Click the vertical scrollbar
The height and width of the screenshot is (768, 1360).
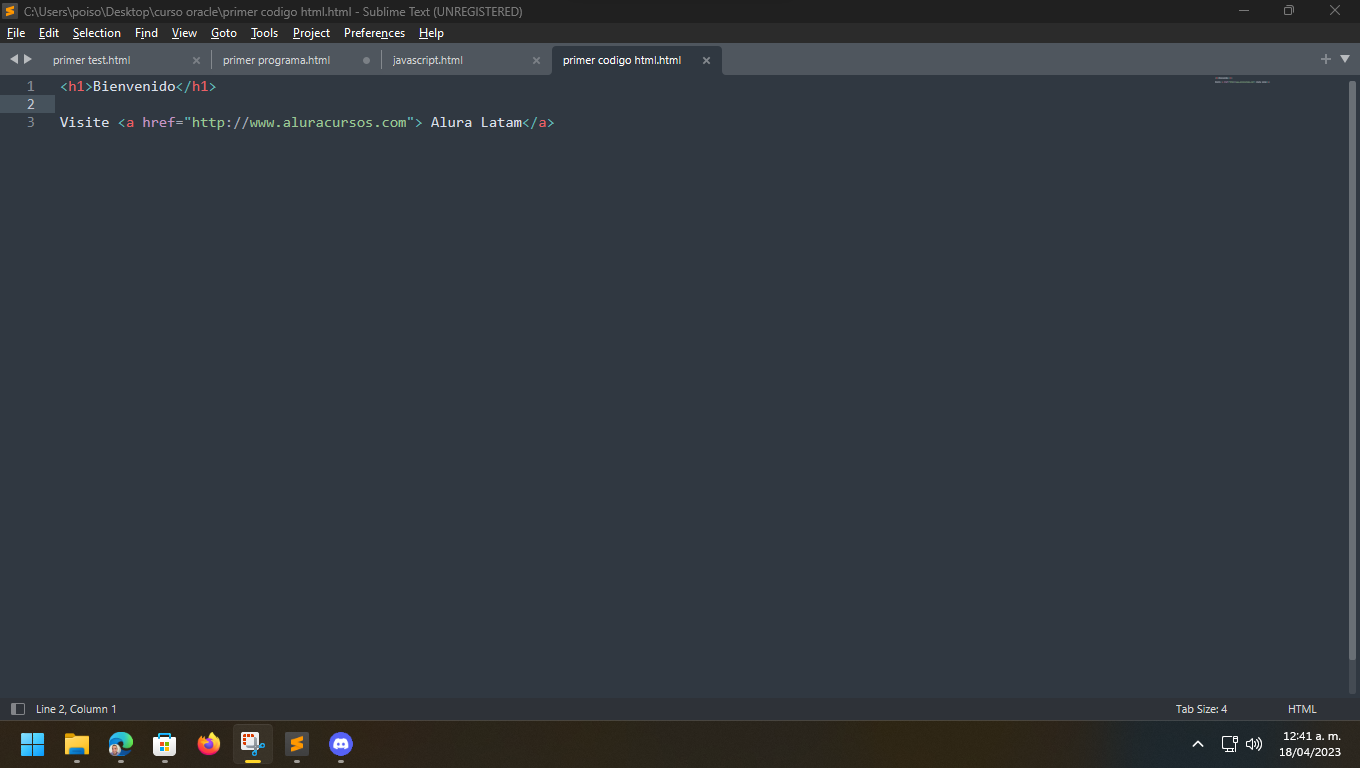tap(1352, 370)
